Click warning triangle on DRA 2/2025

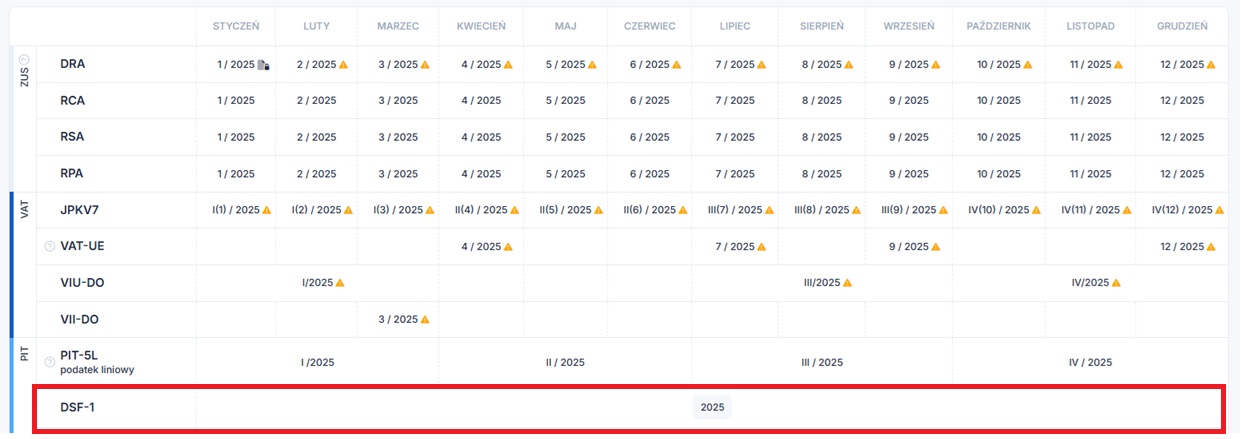tap(343, 65)
